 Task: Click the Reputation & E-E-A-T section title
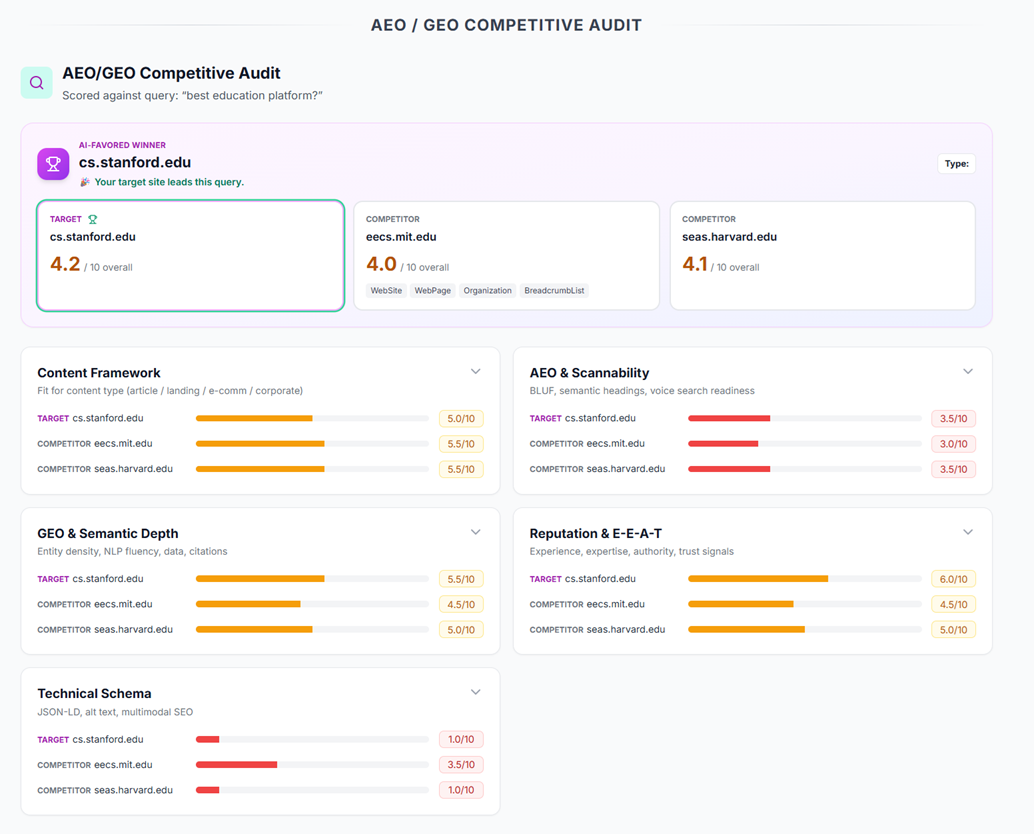pyautogui.click(x=595, y=533)
